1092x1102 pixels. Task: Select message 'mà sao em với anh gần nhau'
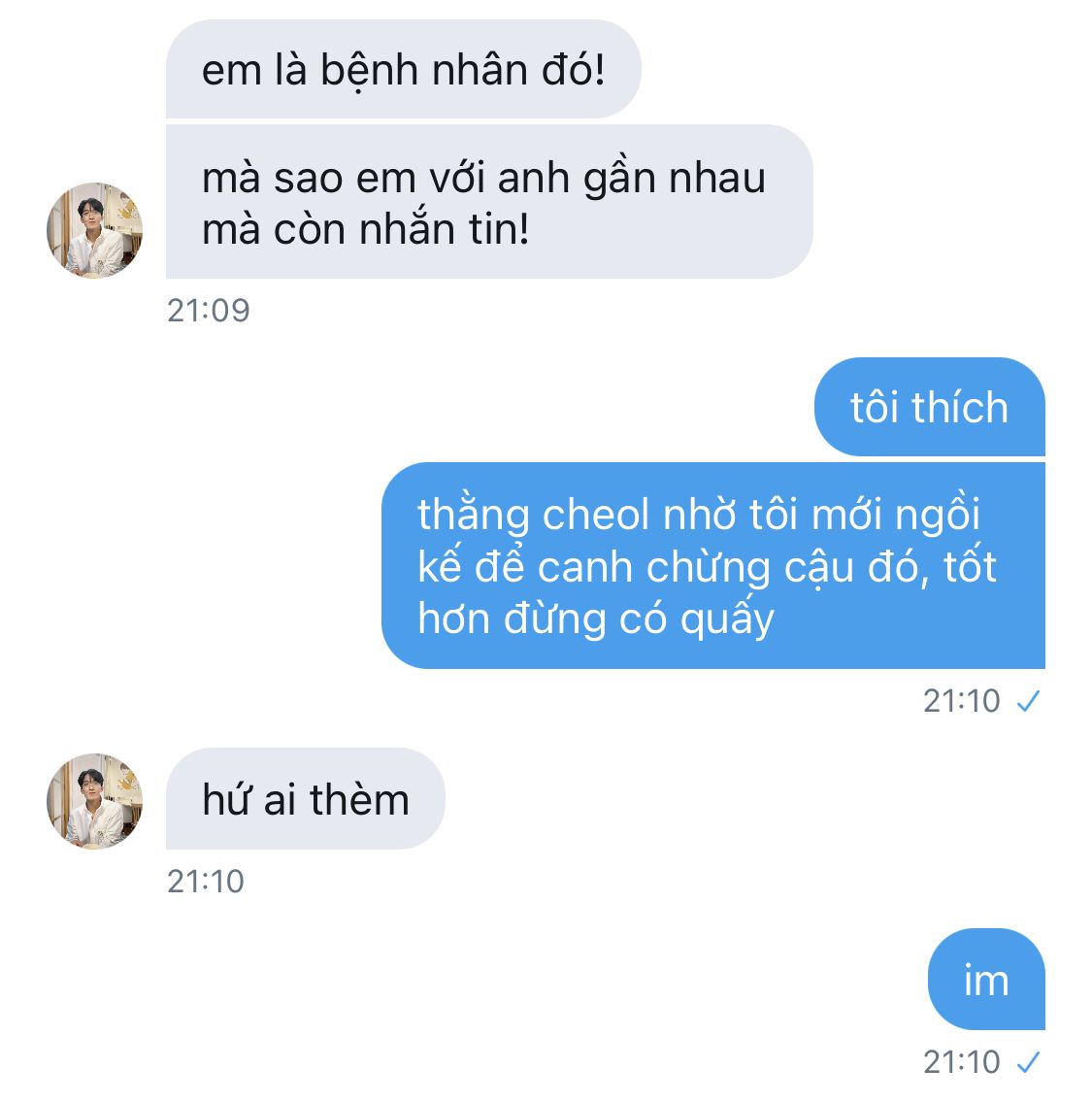point(489,202)
